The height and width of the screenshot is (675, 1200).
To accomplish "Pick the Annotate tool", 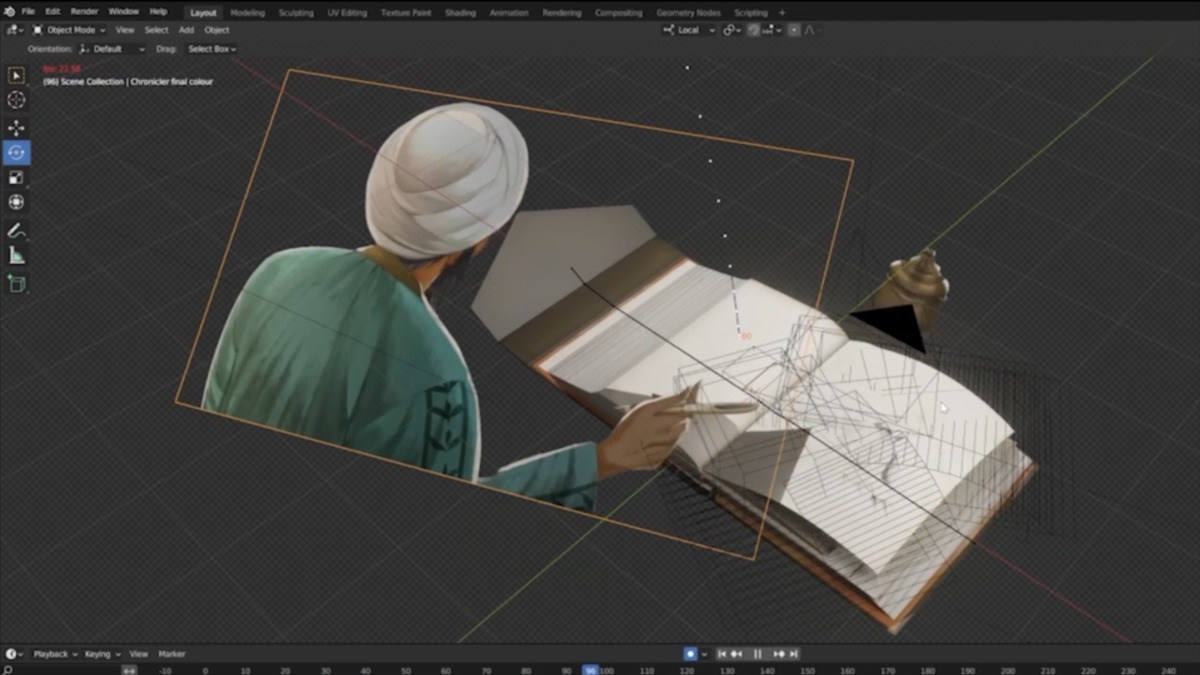I will (x=16, y=231).
